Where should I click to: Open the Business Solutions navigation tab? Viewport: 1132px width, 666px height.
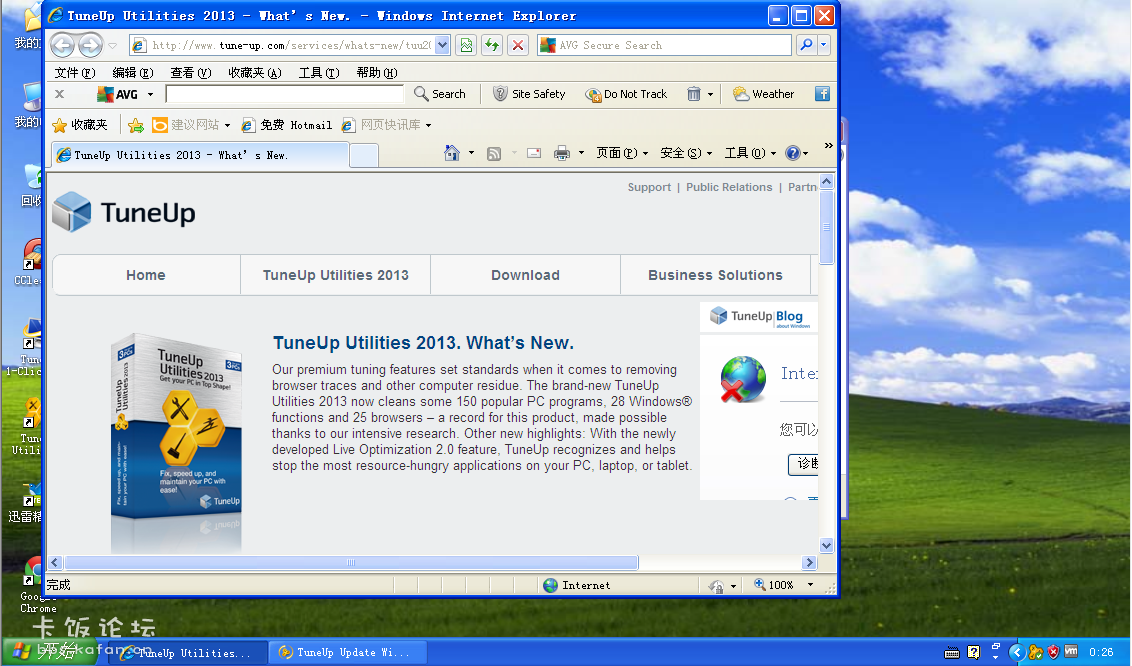[x=715, y=276]
